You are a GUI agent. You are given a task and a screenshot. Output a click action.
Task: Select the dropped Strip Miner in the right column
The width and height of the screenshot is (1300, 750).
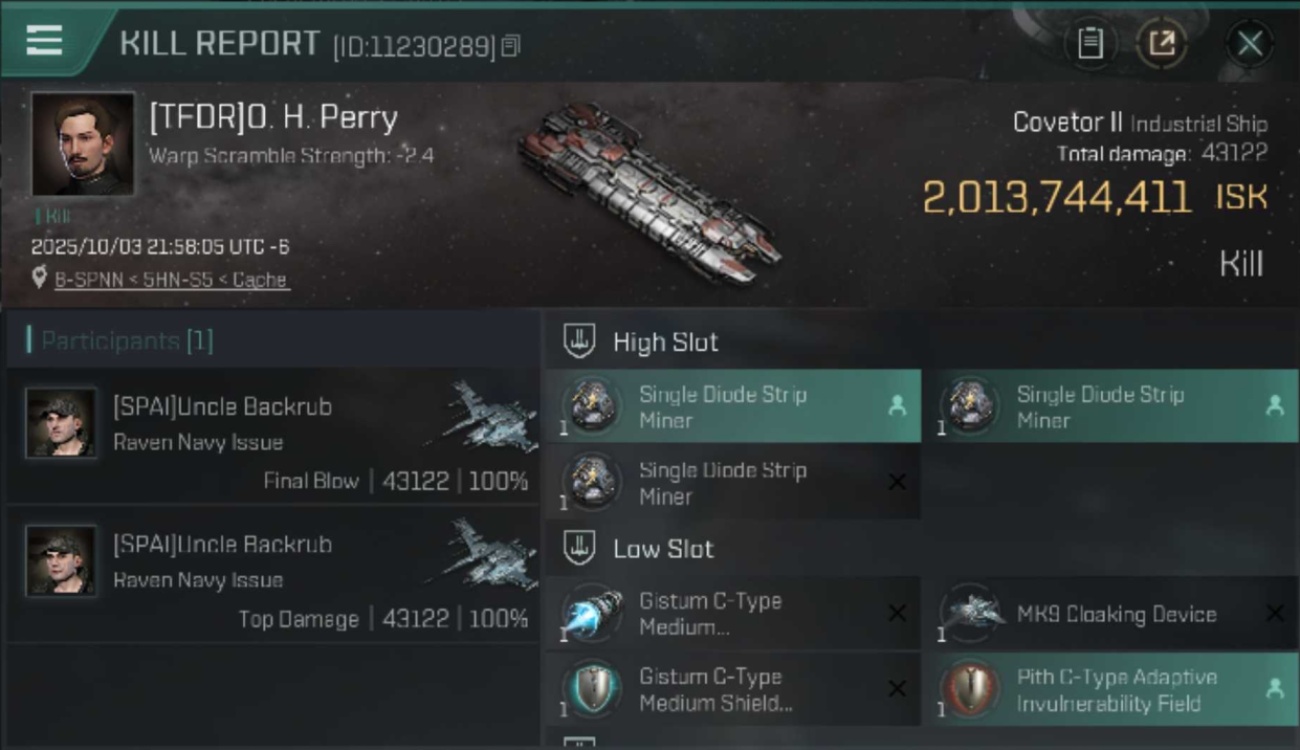click(x=1108, y=406)
